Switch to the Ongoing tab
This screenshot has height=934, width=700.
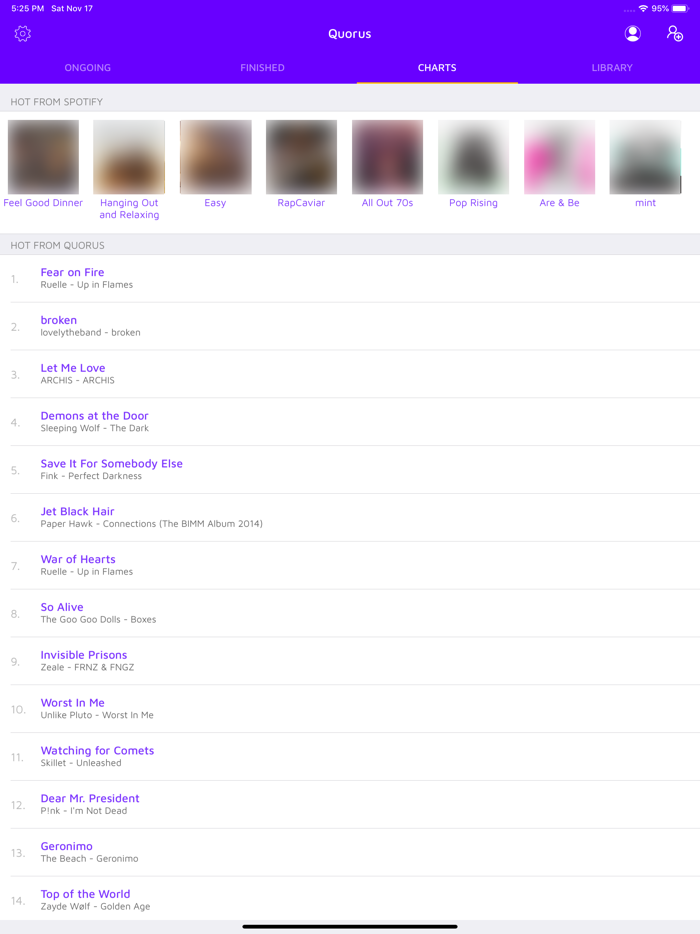click(x=88, y=67)
